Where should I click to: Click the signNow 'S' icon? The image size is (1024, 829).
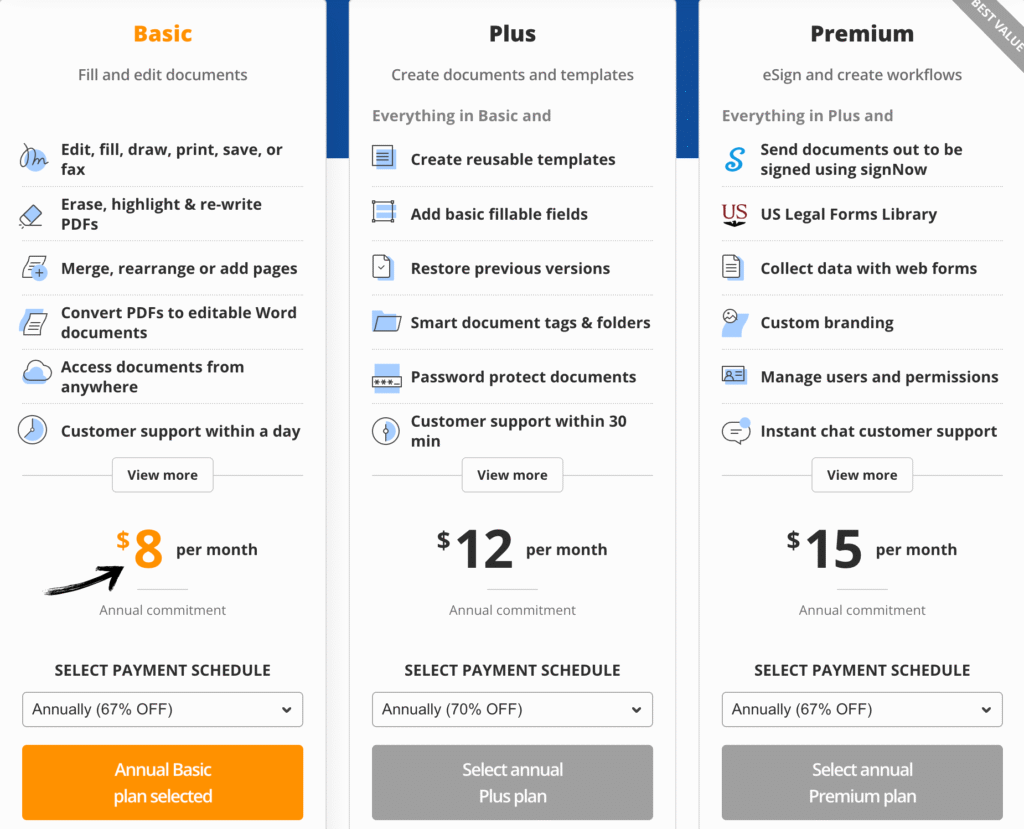point(735,160)
